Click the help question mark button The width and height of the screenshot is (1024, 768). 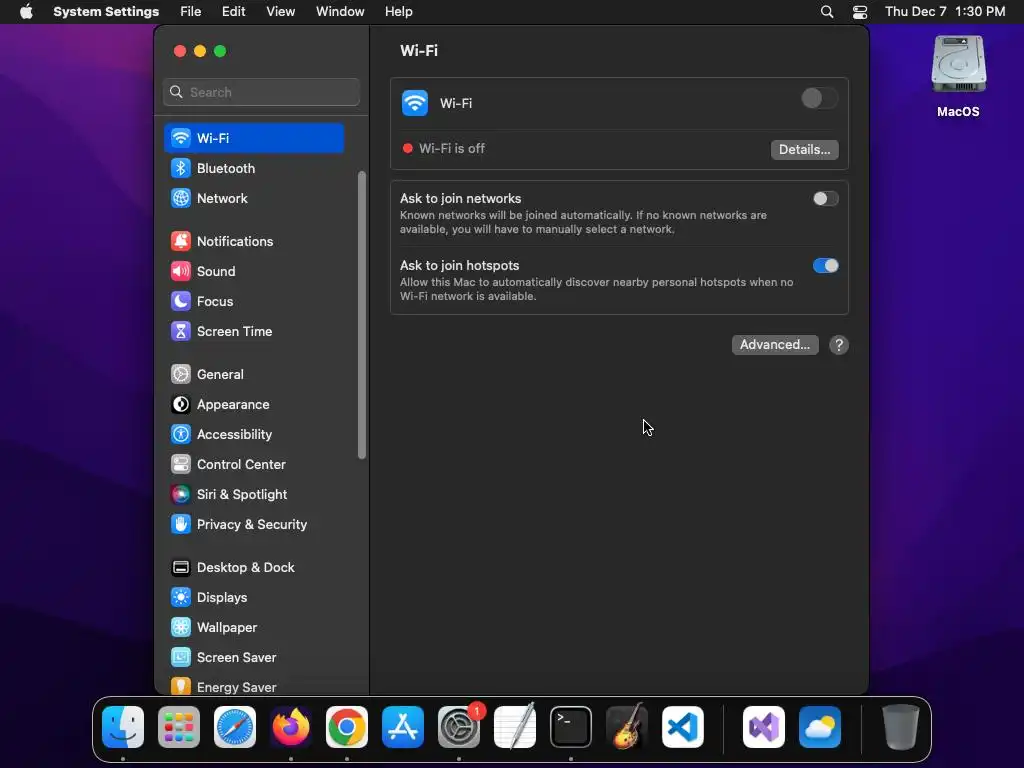tap(839, 345)
